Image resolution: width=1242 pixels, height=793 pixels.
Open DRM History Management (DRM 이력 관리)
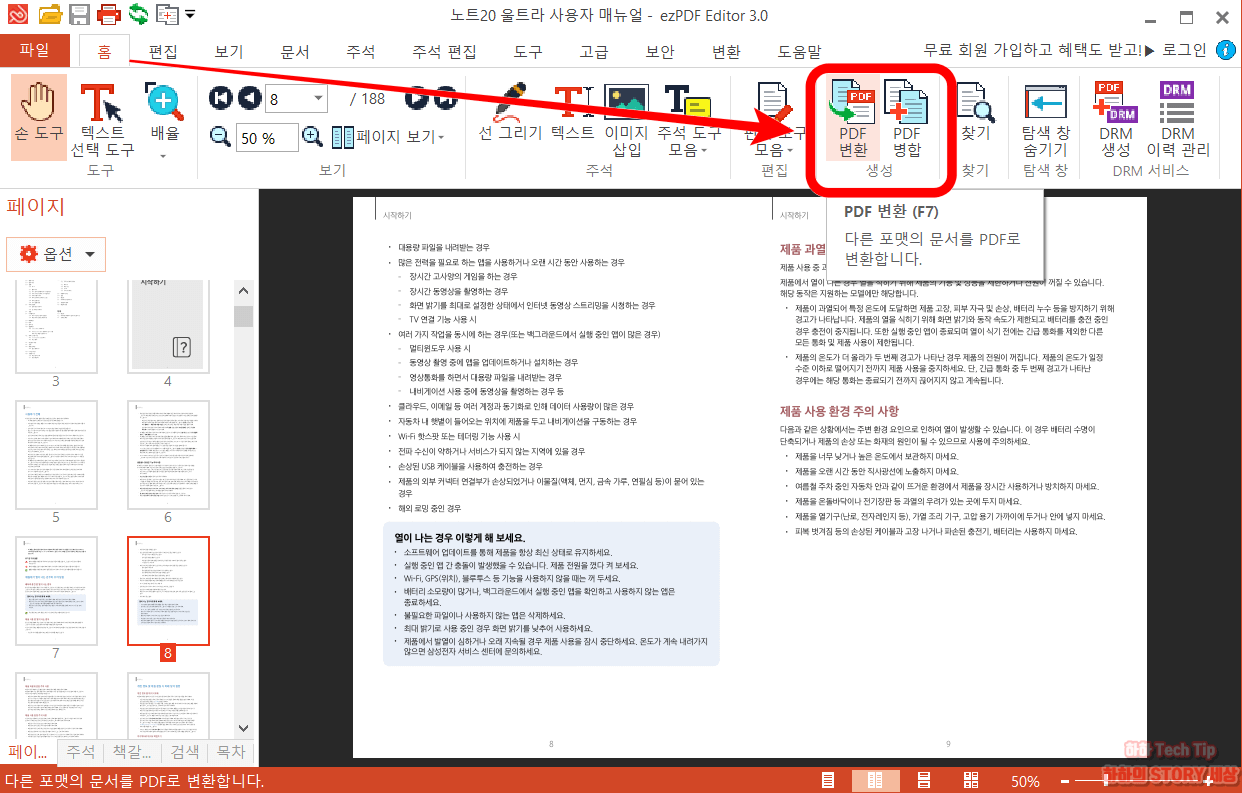pyautogui.click(x=1178, y=119)
